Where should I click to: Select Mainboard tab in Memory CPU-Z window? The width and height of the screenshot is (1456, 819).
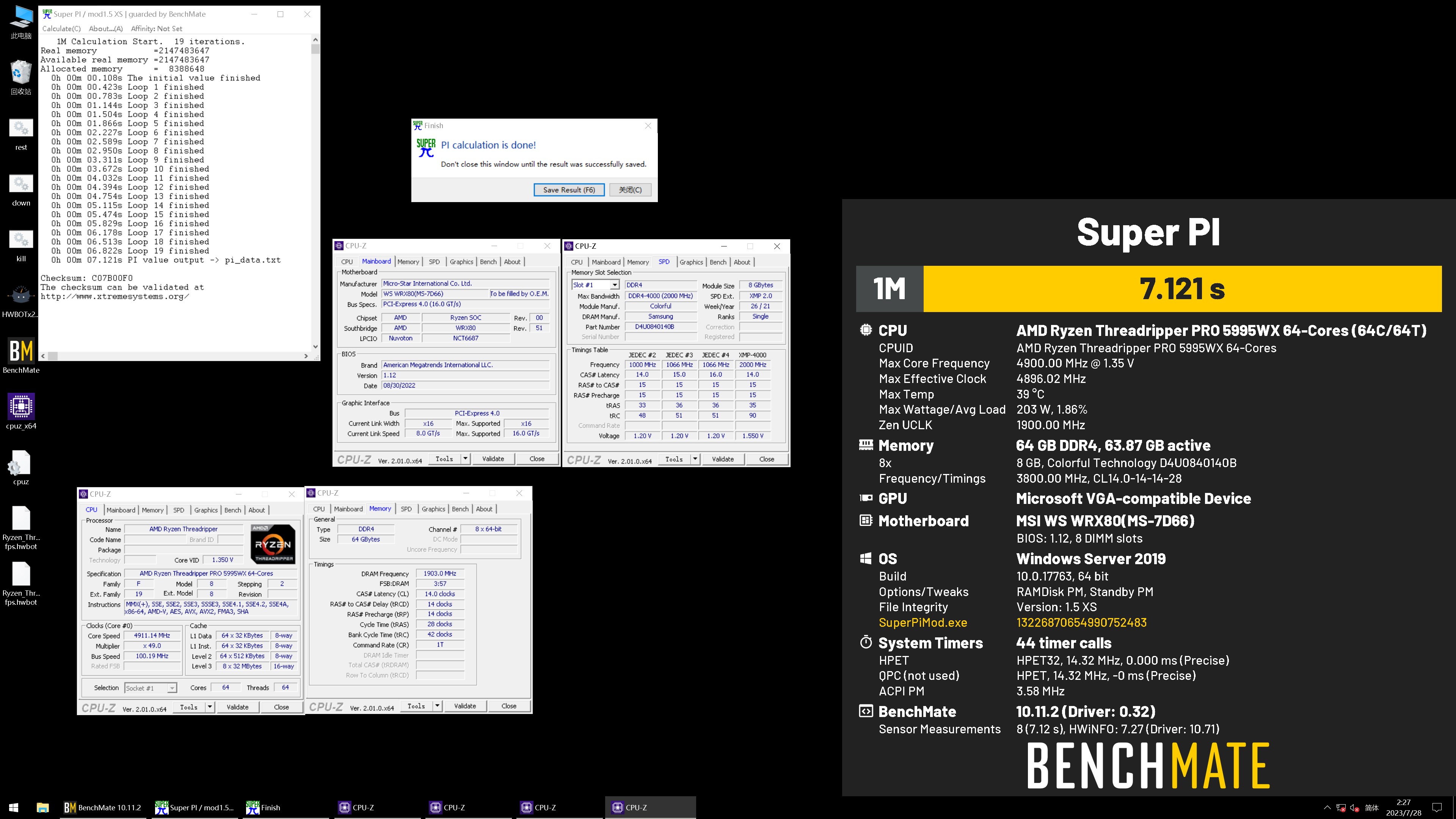pyautogui.click(x=348, y=509)
